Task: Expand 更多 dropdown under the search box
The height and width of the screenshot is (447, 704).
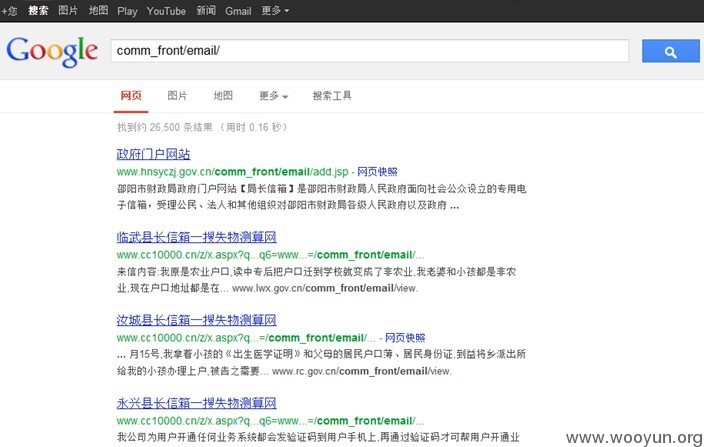Action: coord(273,96)
